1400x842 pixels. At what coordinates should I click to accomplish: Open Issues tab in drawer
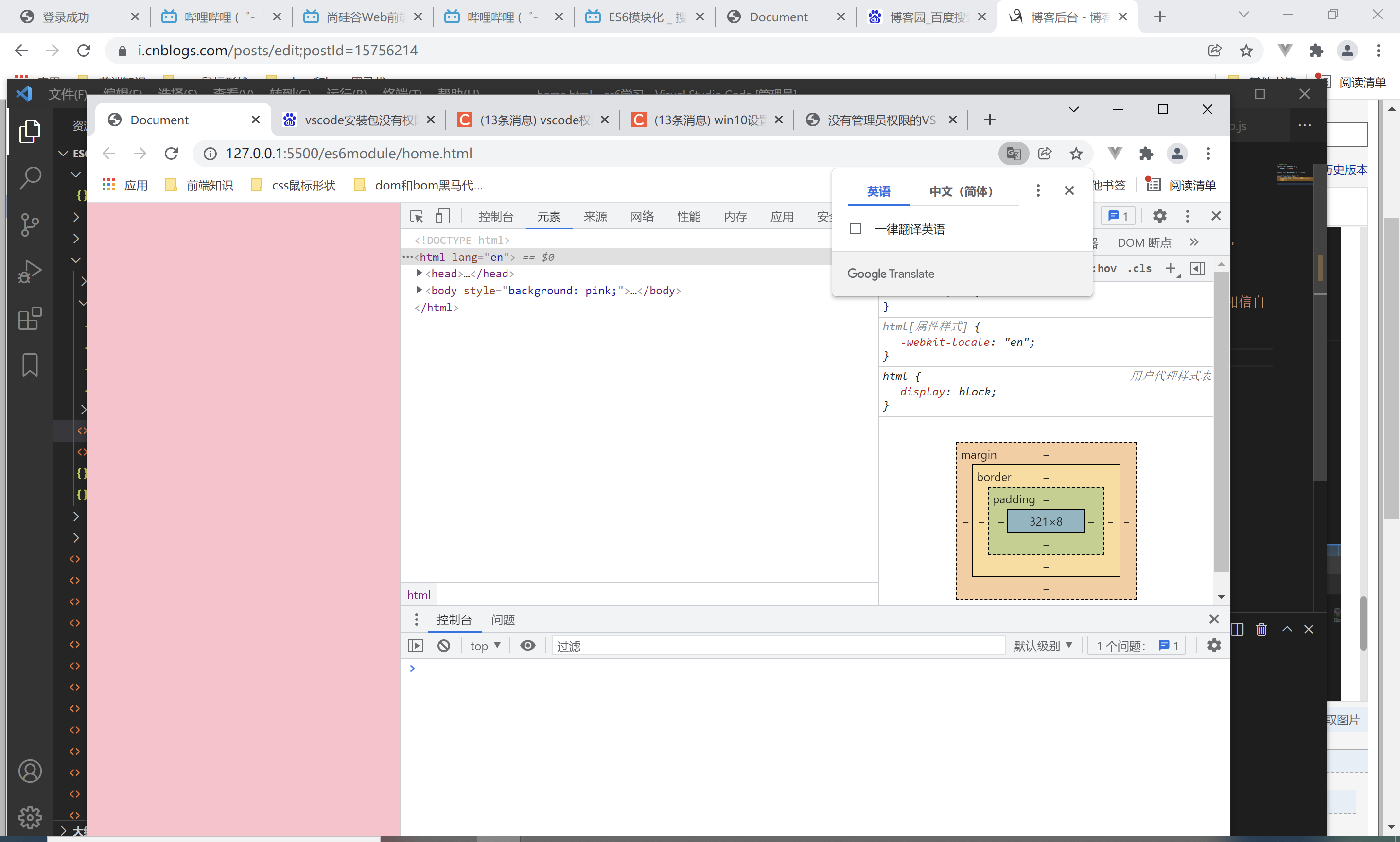pos(503,619)
